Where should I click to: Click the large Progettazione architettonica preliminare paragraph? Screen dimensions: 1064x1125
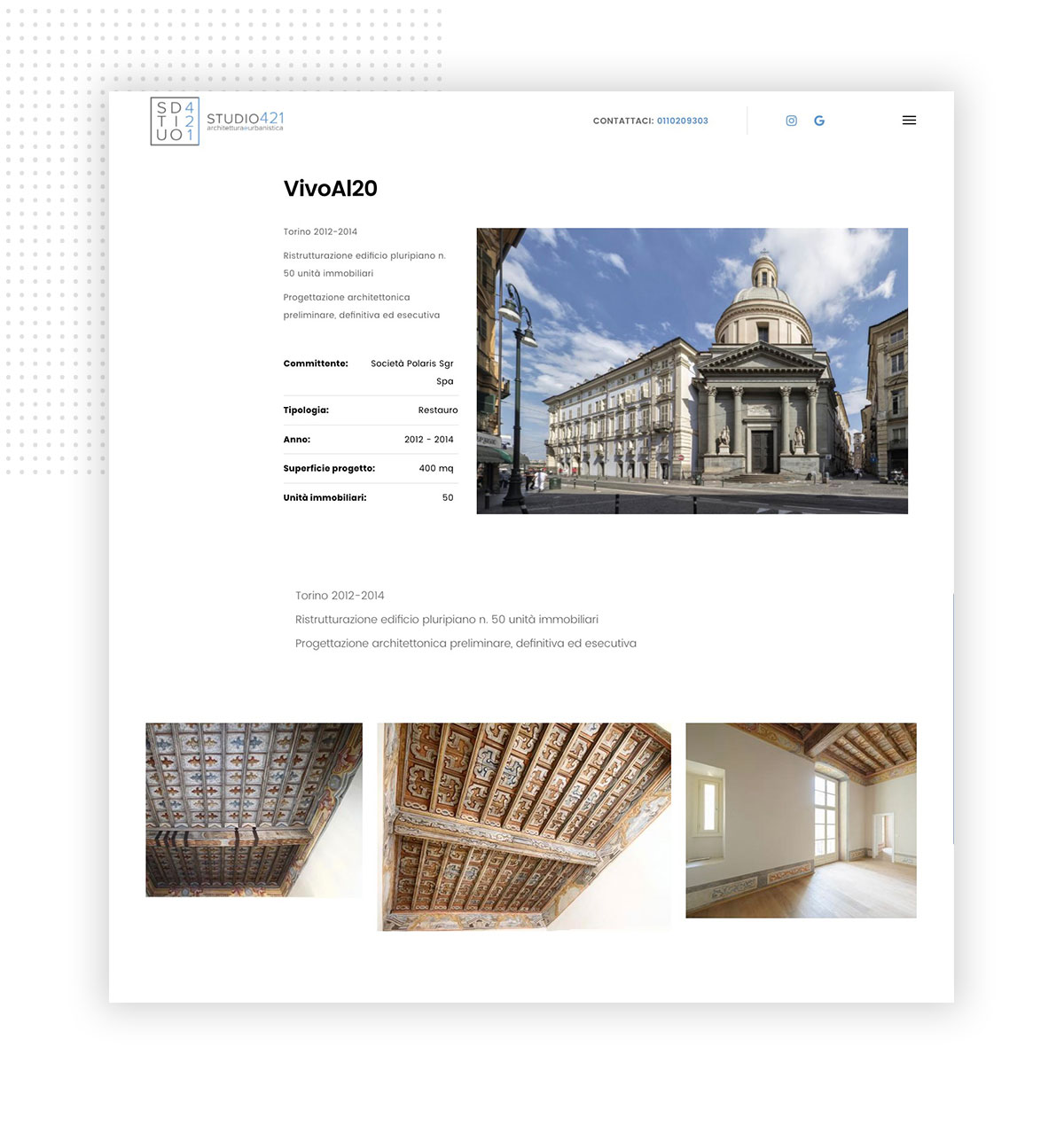point(465,644)
